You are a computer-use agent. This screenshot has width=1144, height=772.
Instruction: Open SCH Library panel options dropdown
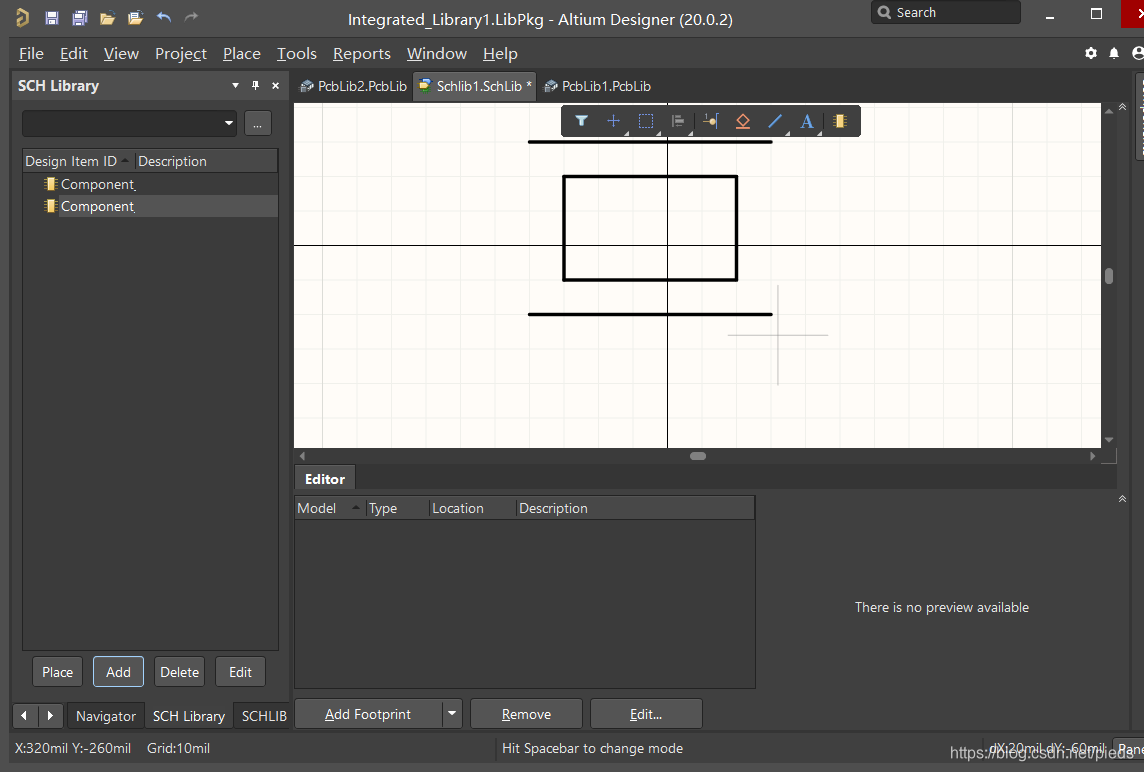tap(235, 86)
